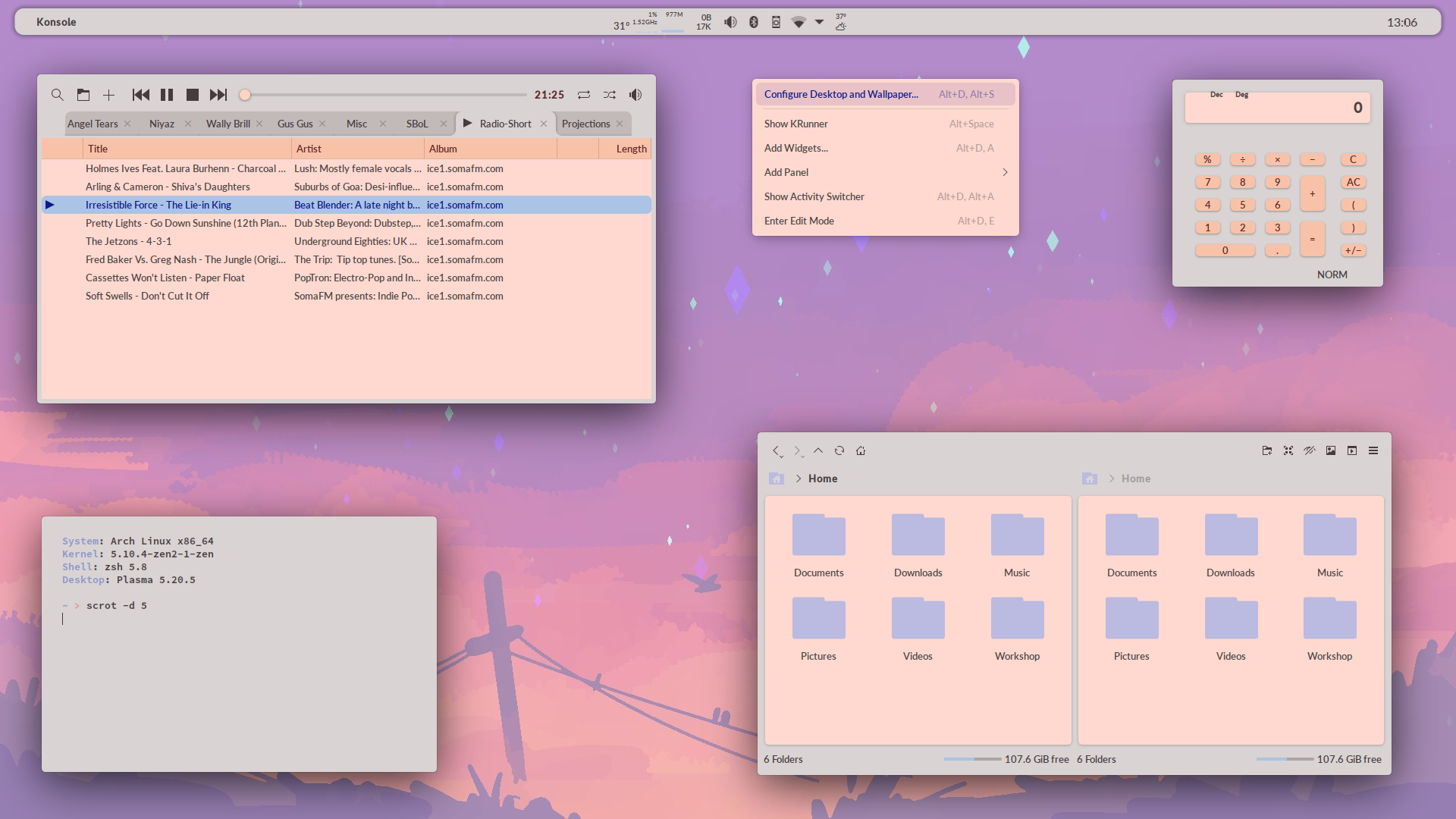Reload the Dolphin folder view
Viewport: 1456px width, 819px height.
[x=839, y=450]
